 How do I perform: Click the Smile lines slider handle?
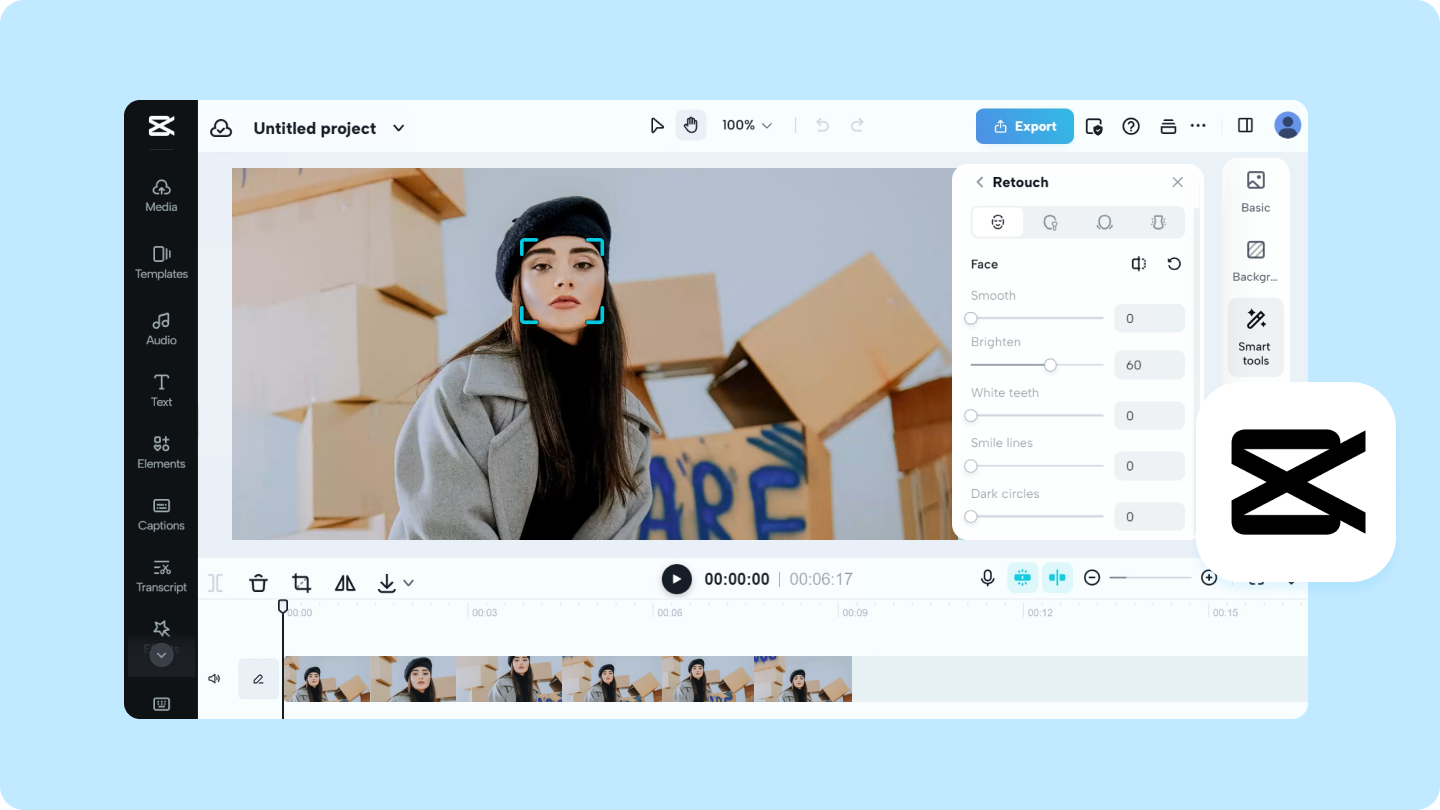(971, 466)
